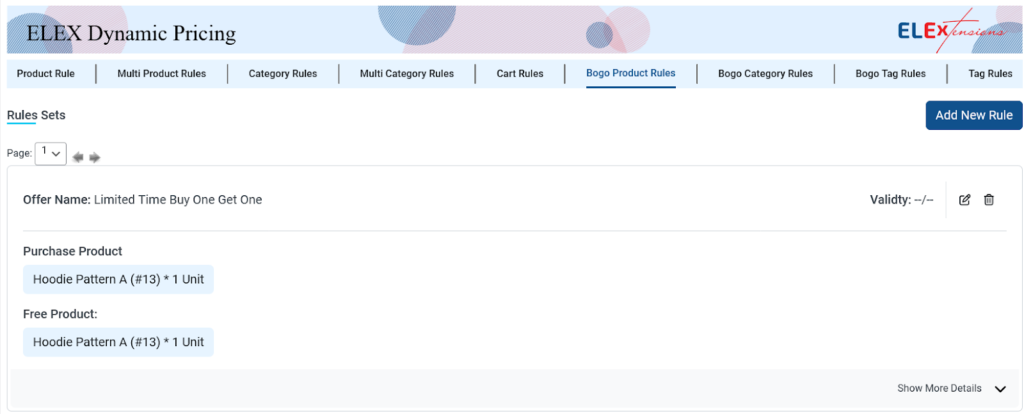Open the Bogo Category Rules tab
This screenshot has height=414, width=1024.
(x=765, y=74)
